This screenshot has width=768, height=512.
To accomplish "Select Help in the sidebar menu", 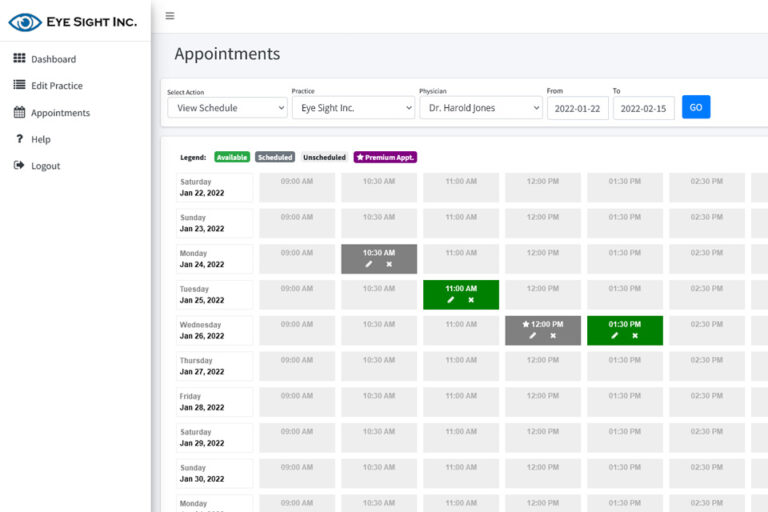I will [x=40, y=139].
